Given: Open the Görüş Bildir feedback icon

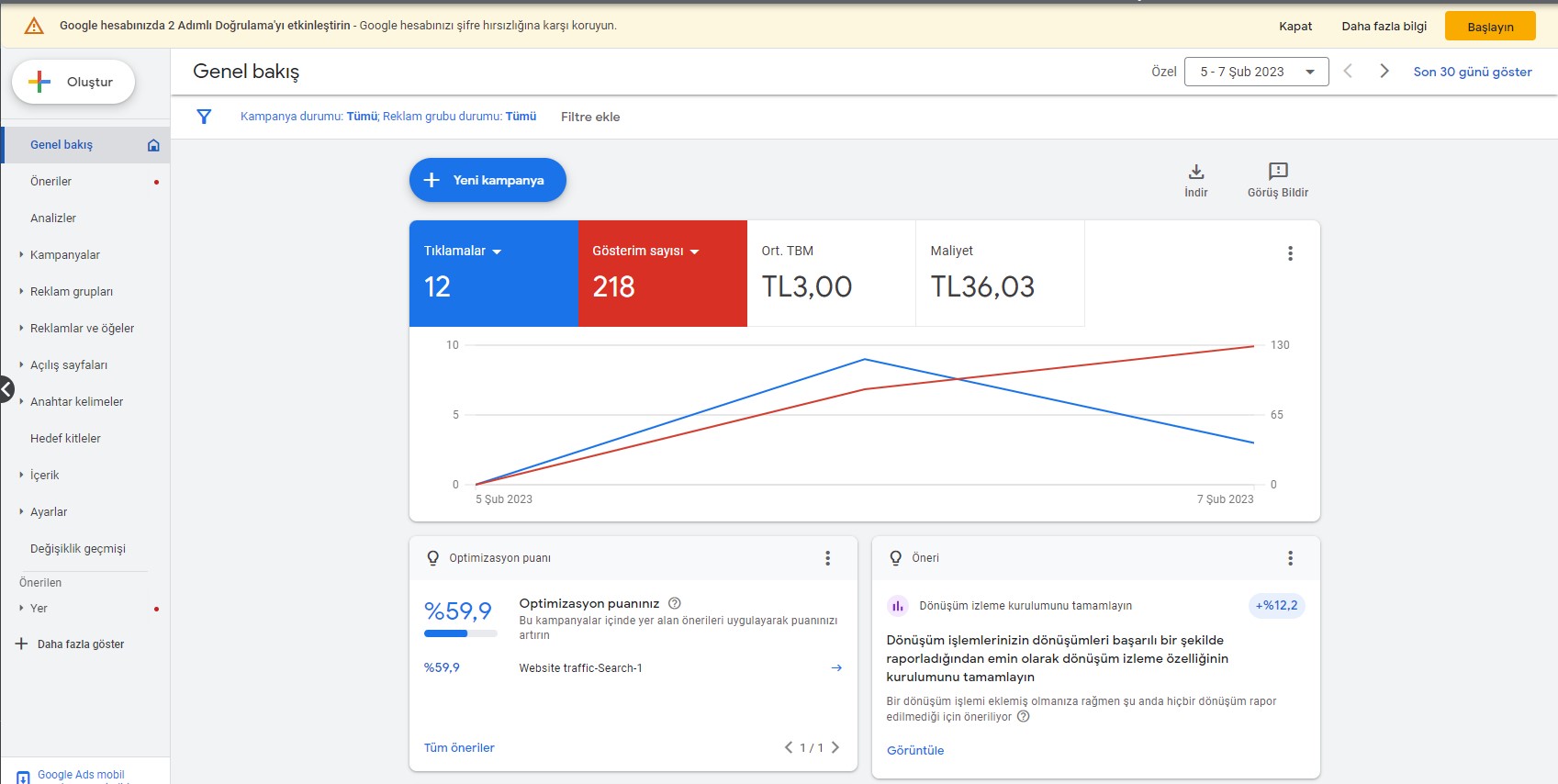Looking at the screenshot, I should [1278, 172].
